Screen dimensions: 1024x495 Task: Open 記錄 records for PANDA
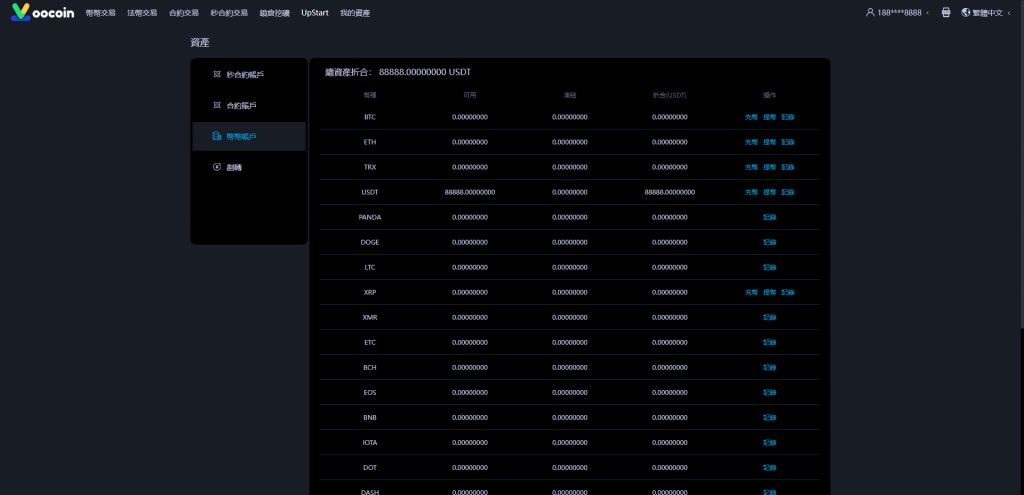[x=769, y=217]
